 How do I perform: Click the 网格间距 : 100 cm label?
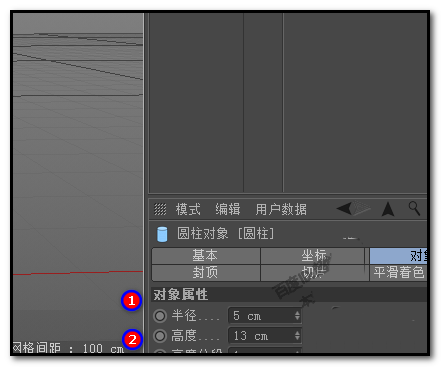[68, 348]
